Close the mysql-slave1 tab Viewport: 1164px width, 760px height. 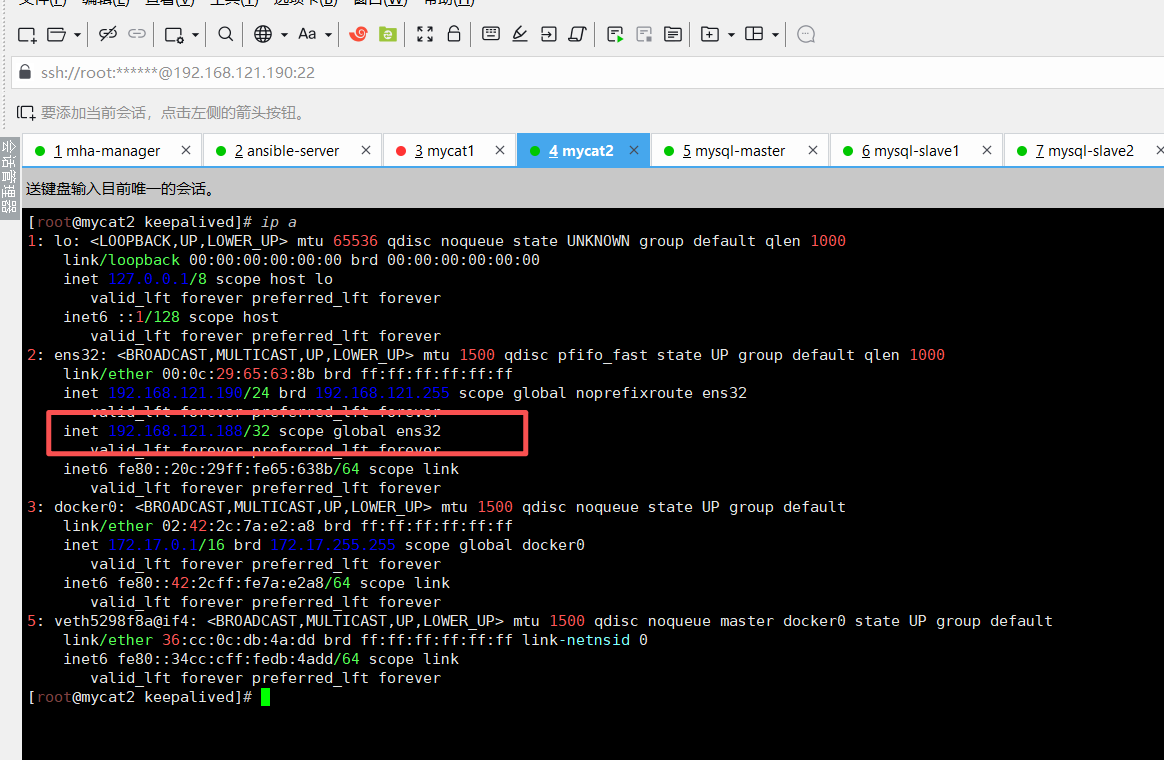coord(987,151)
